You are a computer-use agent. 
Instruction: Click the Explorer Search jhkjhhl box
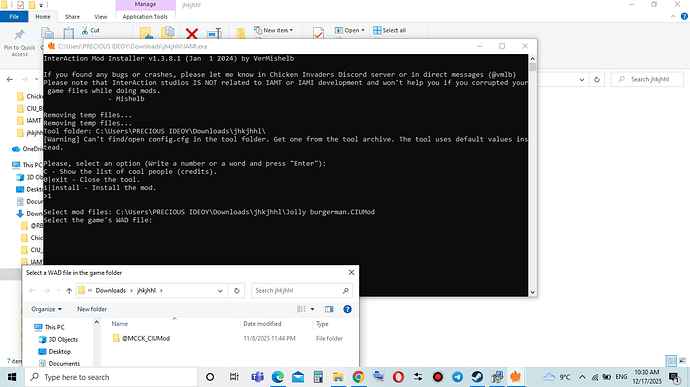click(647, 79)
